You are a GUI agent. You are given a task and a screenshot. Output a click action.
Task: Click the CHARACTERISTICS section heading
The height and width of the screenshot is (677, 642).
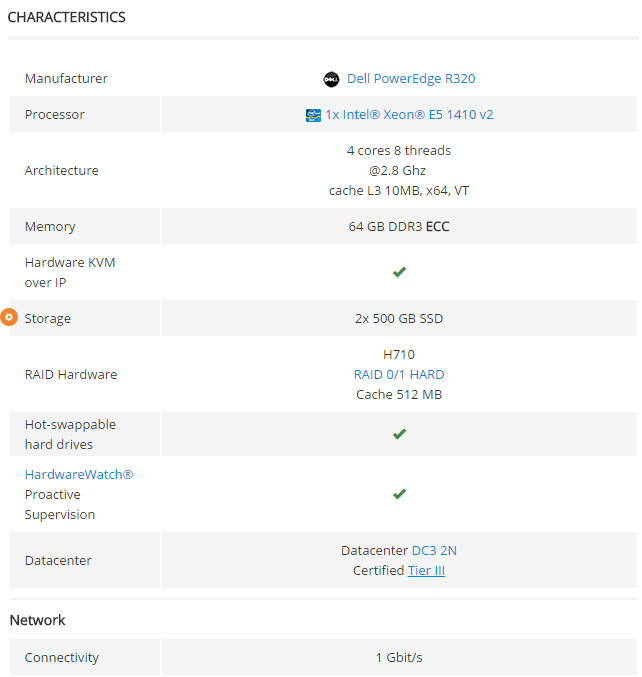[67, 17]
